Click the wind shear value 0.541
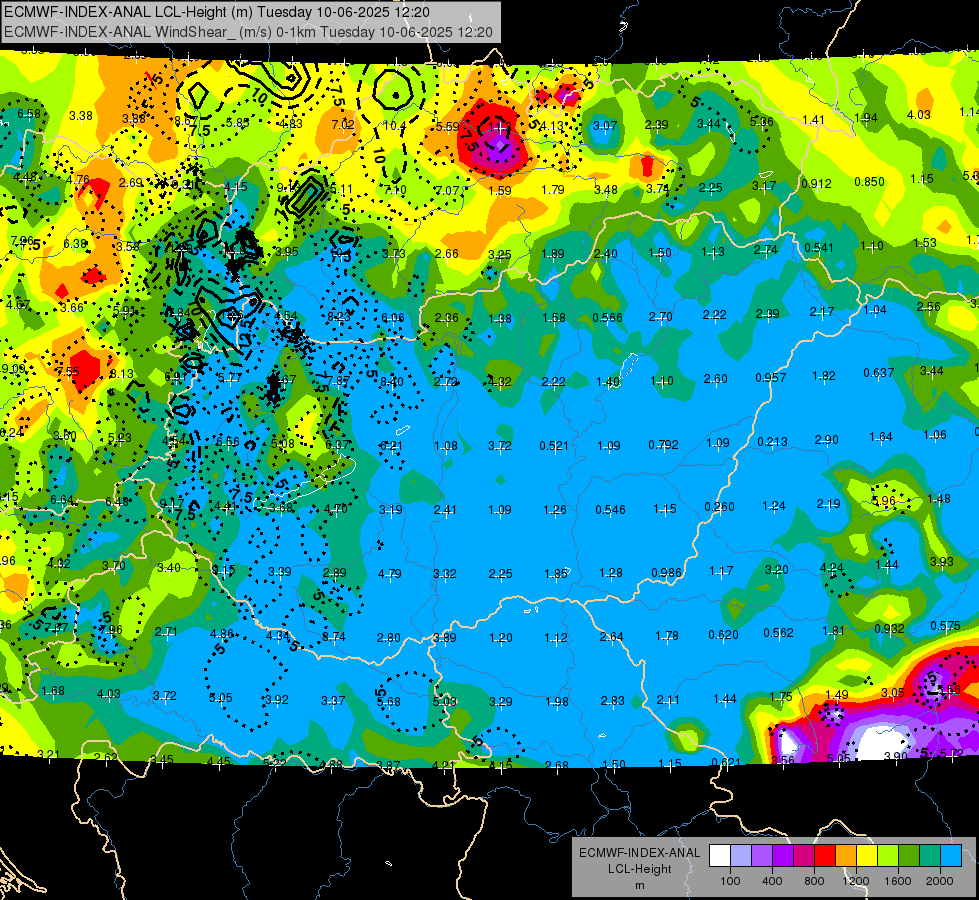 click(x=819, y=248)
